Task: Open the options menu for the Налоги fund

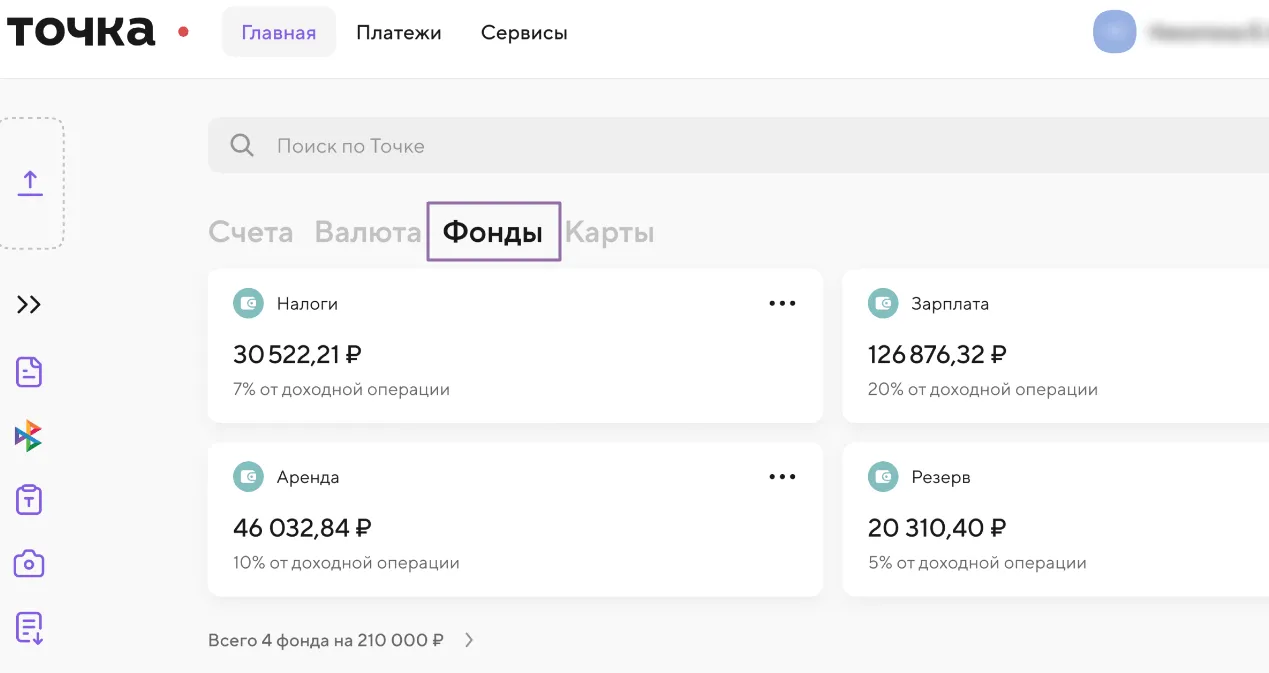Action: 782,303
